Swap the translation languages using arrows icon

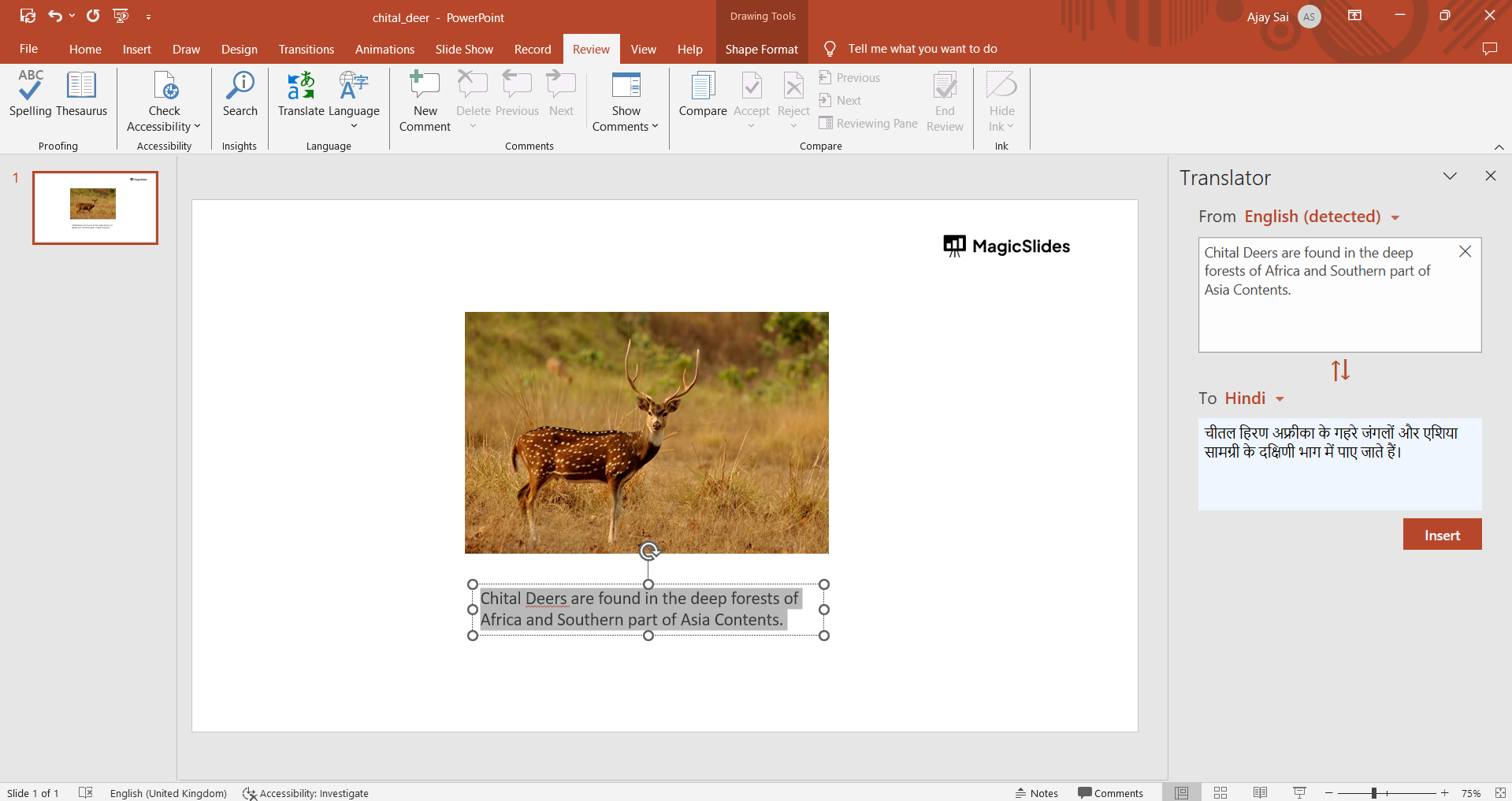pyautogui.click(x=1340, y=370)
